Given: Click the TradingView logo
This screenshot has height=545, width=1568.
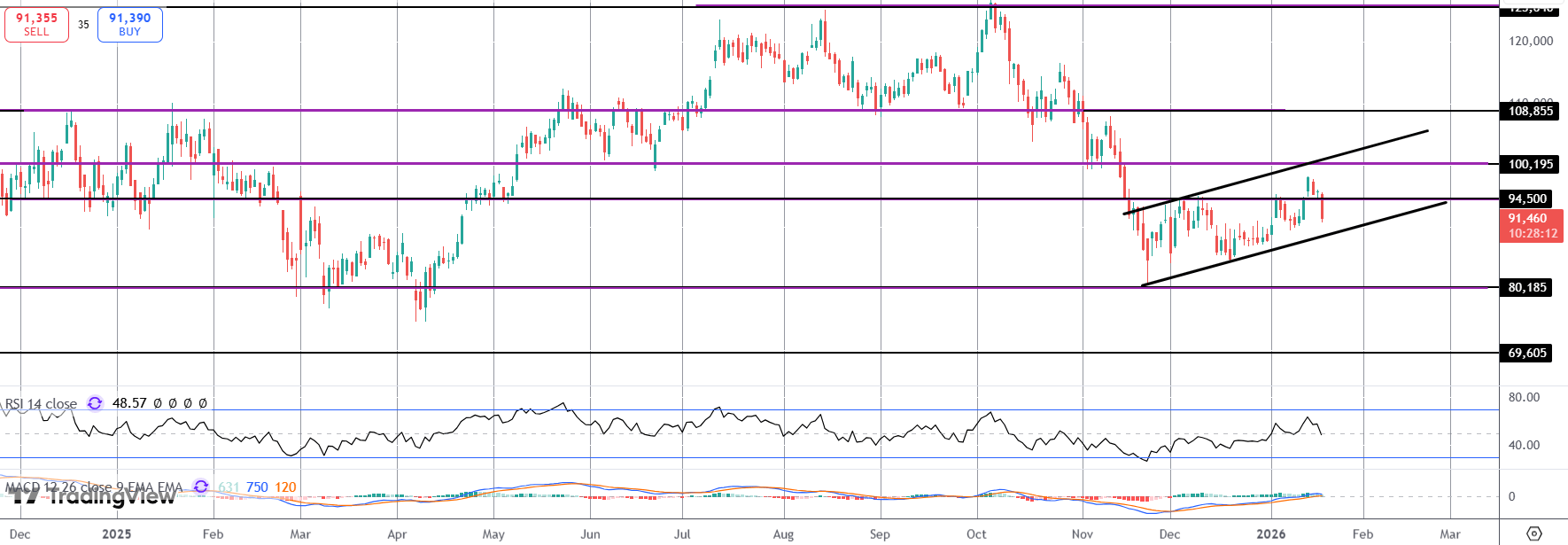Looking at the screenshot, I should coord(93,496).
